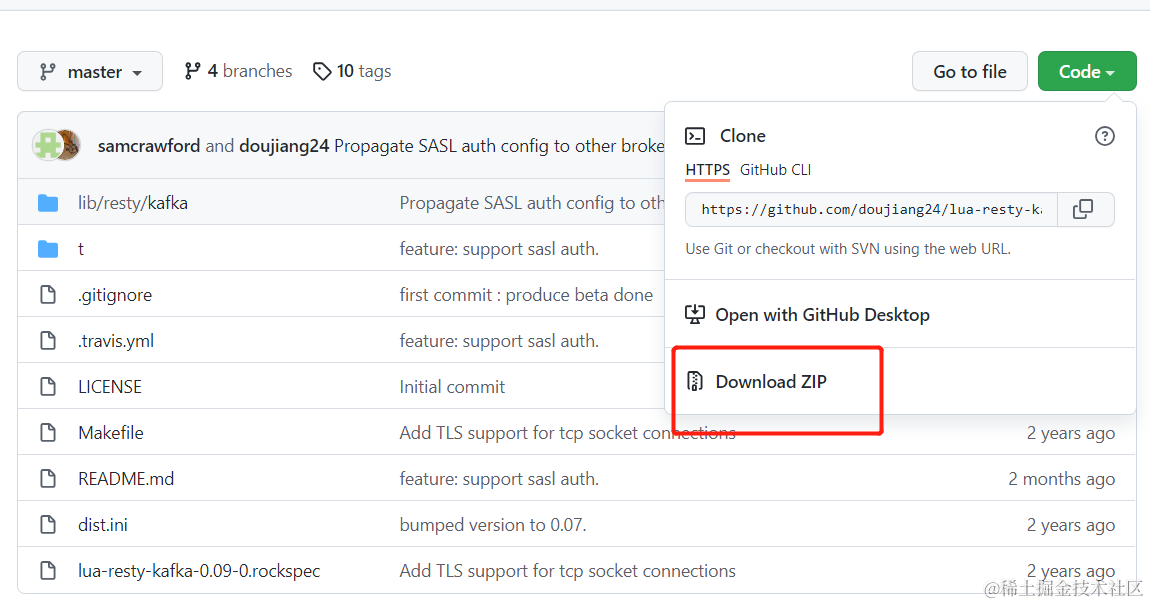The image size is (1150, 605).
Task: Open the master branch dropdown
Action: coord(90,71)
